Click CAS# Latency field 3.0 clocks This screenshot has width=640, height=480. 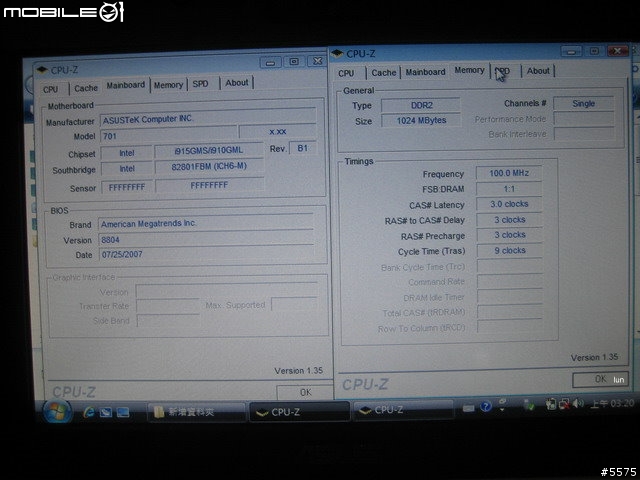tap(509, 204)
